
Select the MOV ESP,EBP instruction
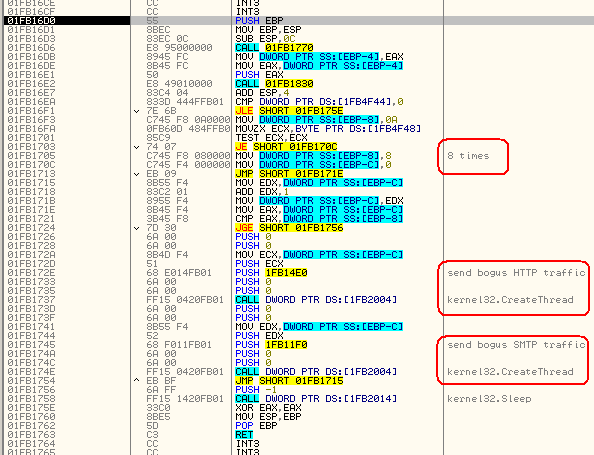click(268, 417)
